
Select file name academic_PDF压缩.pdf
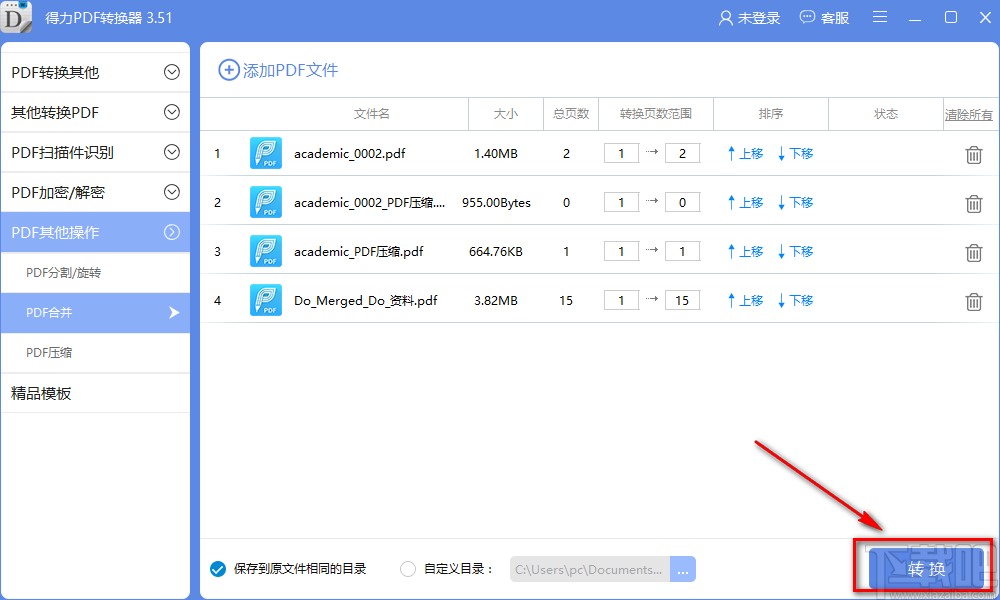[x=358, y=252]
